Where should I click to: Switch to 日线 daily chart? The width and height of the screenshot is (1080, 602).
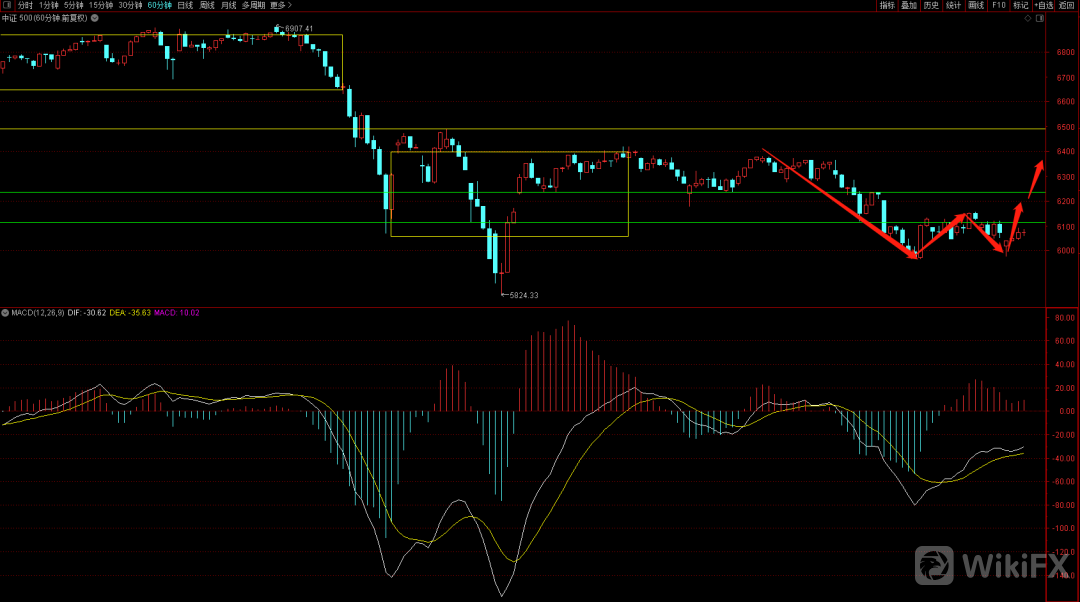[x=185, y=5]
